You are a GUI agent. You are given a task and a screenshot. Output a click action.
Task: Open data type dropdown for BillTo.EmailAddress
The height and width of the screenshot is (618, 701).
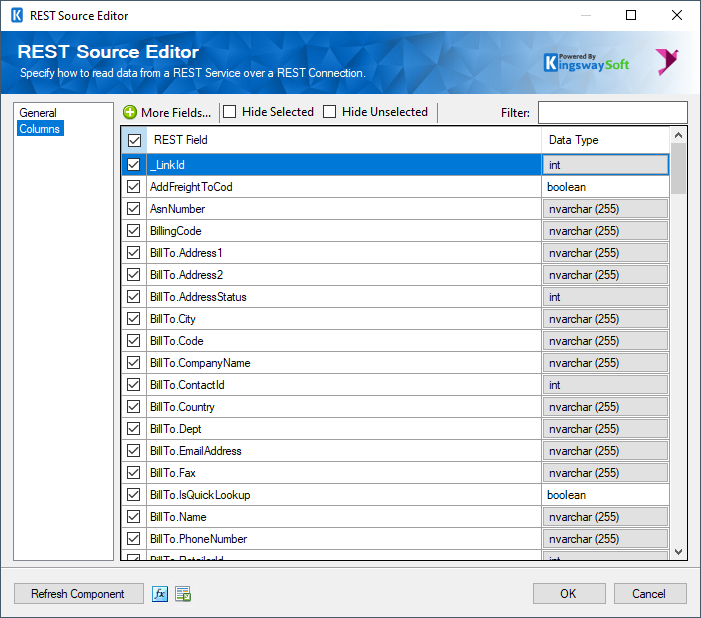click(605, 451)
